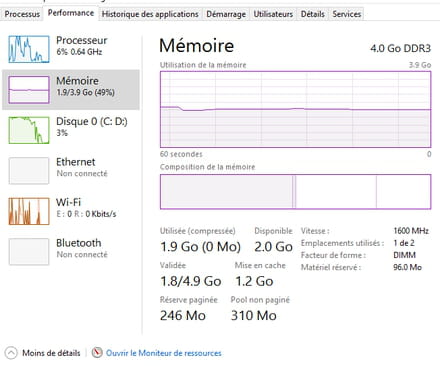Open the Disque 0 activity graph thumbnail
Viewport: 440px width, 366px height.
pyautogui.click(x=29, y=130)
